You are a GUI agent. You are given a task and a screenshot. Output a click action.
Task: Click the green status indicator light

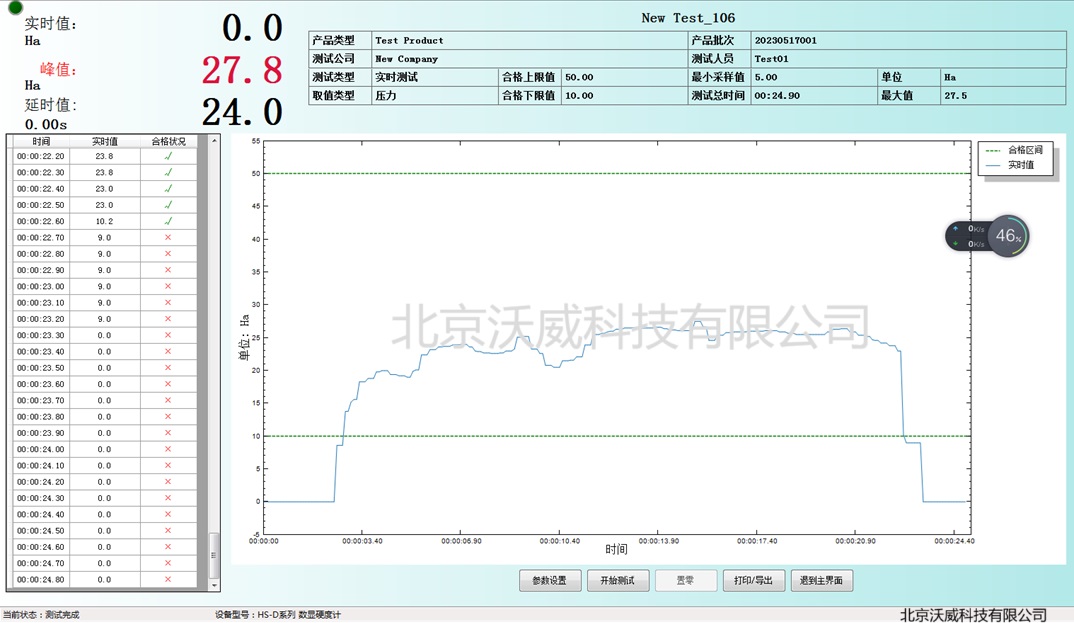(x=15, y=7)
